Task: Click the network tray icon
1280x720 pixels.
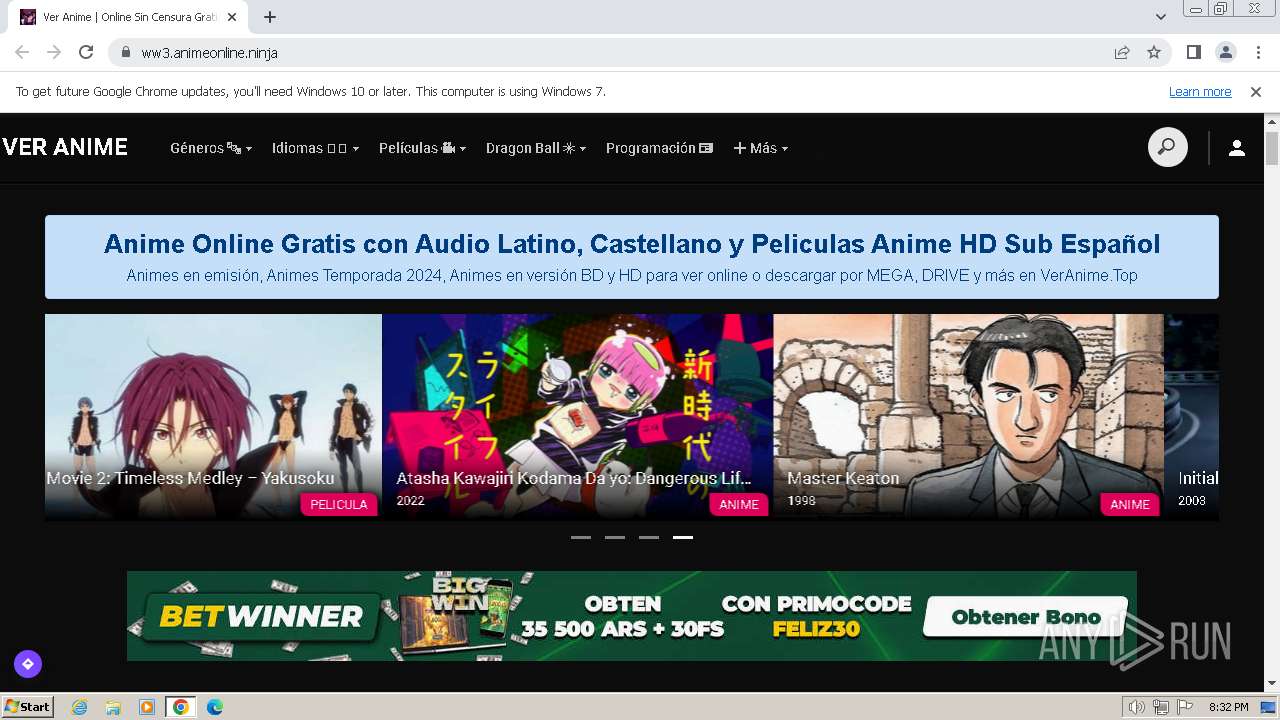Action: click(1161, 707)
